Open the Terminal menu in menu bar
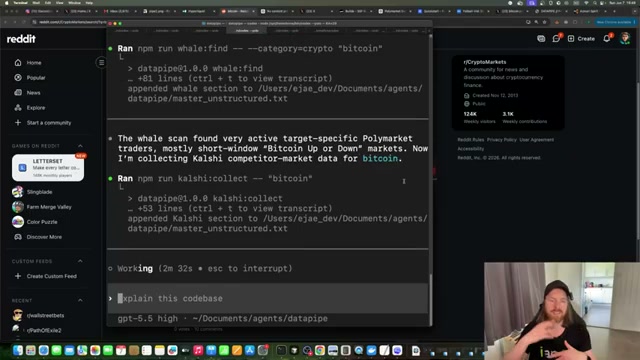640x360 pixels. [x=20, y=2]
